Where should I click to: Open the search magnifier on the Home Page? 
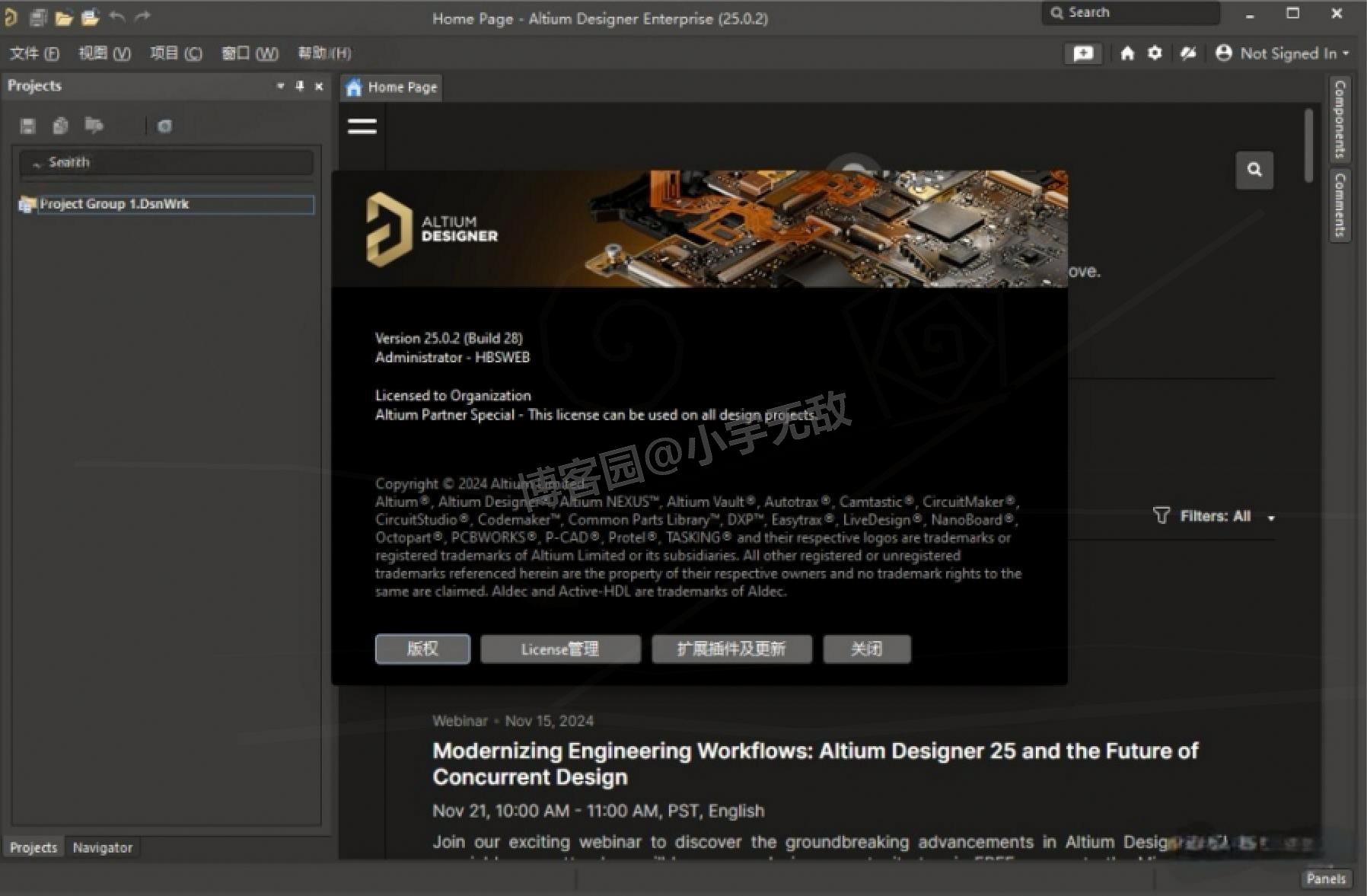click(1254, 170)
